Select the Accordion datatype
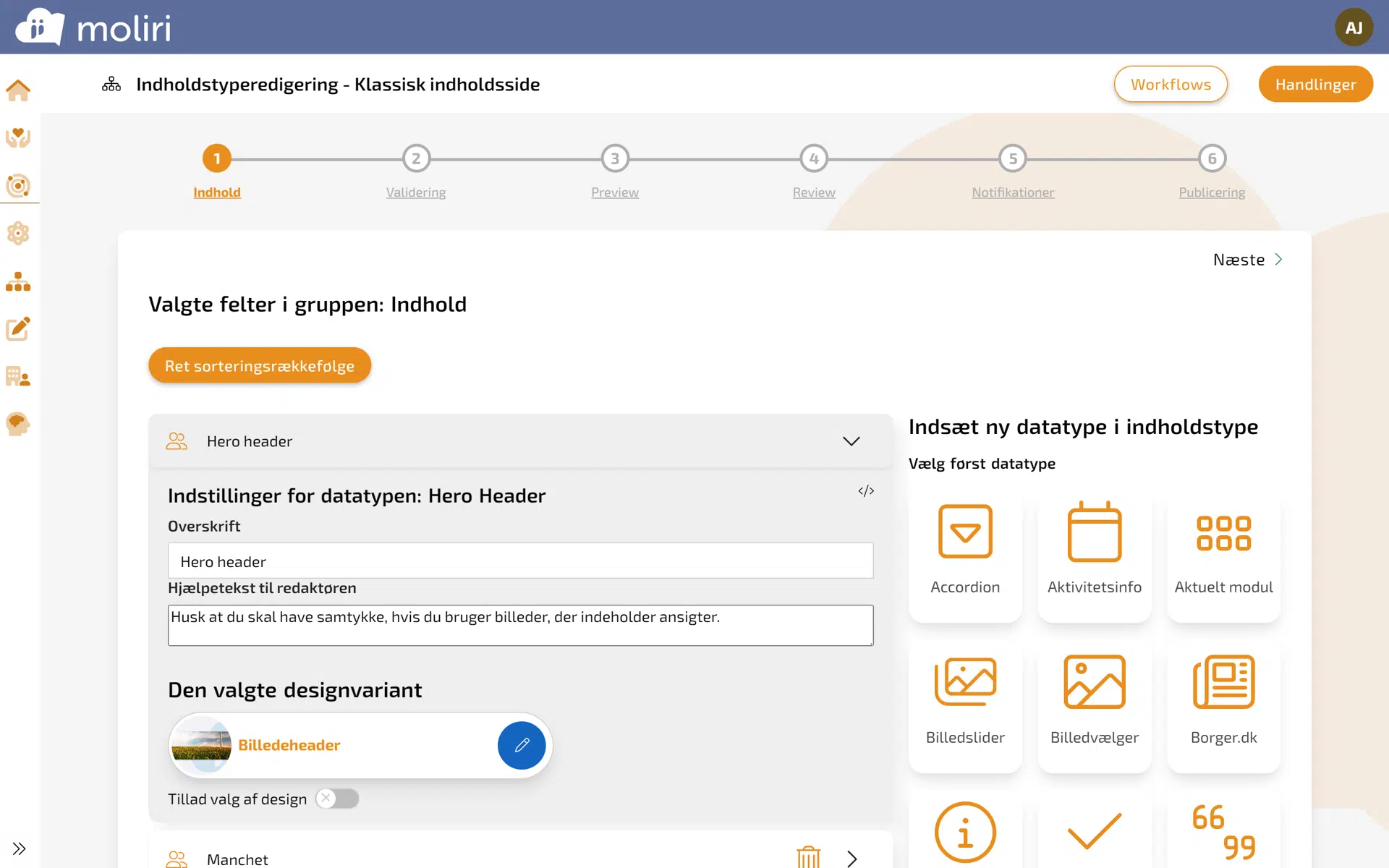The width and height of the screenshot is (1389, 868). [x=965, y=552]
